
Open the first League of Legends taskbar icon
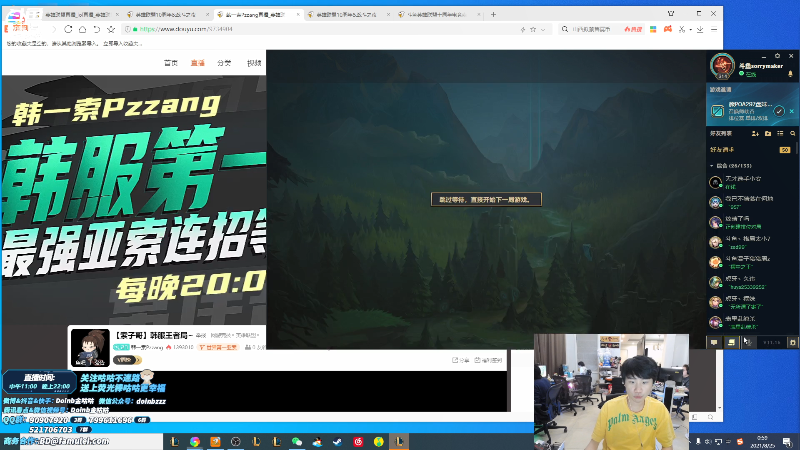click(x=174, y=441)
